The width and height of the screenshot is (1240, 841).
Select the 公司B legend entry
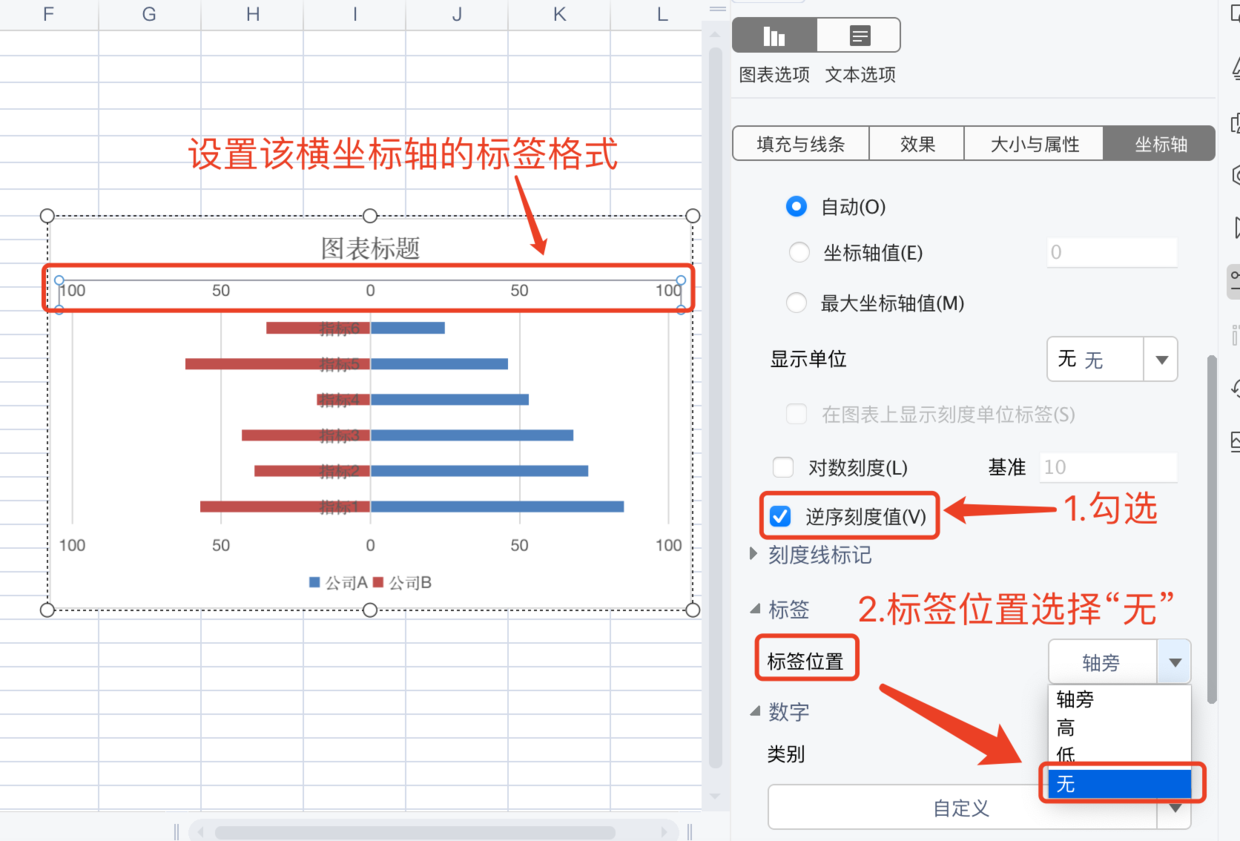tap(403, 583)
